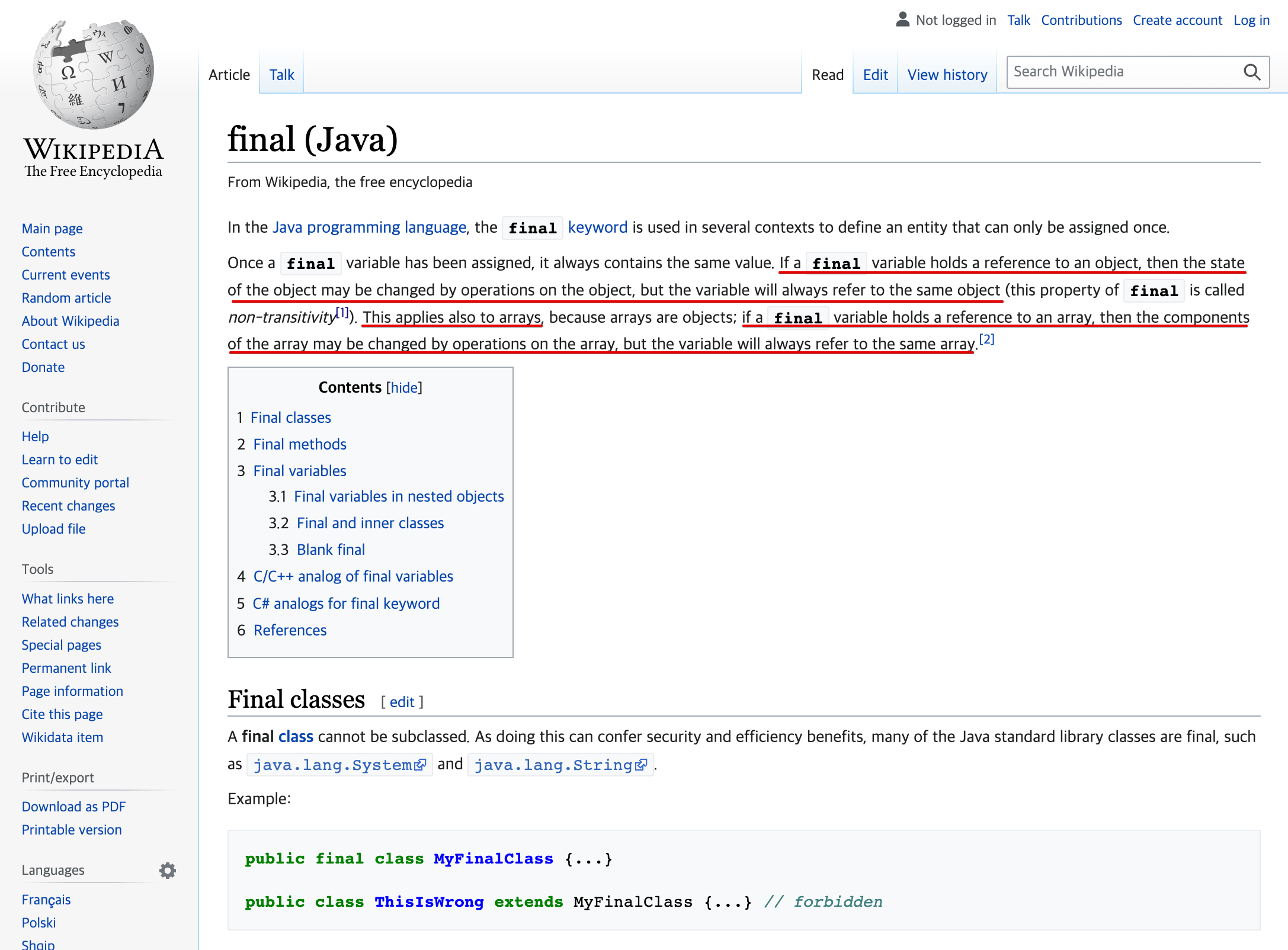The image size is (1288, 950).
Task: Select the Edit tab
Action: click(875, 75)
